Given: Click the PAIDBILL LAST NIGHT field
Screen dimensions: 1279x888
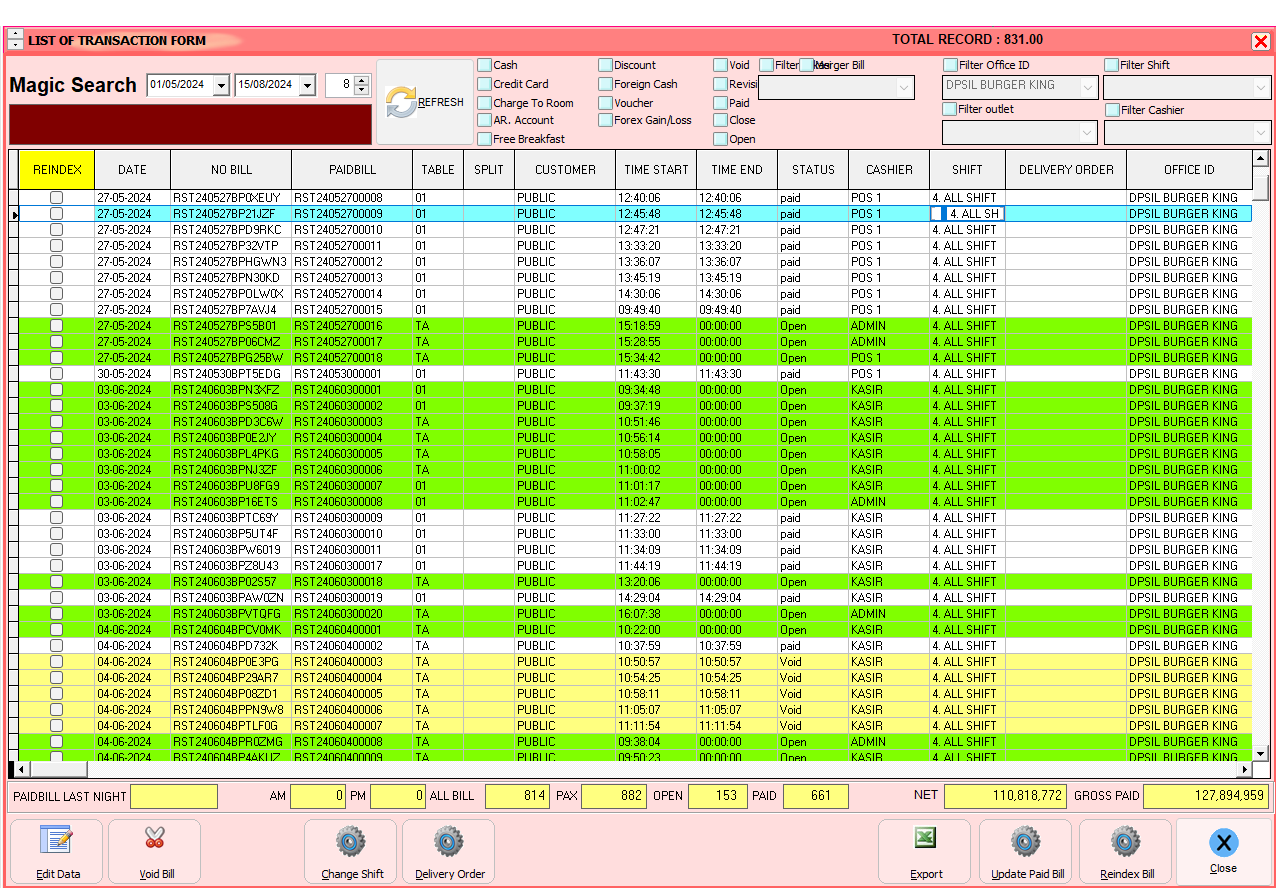Looking at the screenshot, I should (174, 796).
